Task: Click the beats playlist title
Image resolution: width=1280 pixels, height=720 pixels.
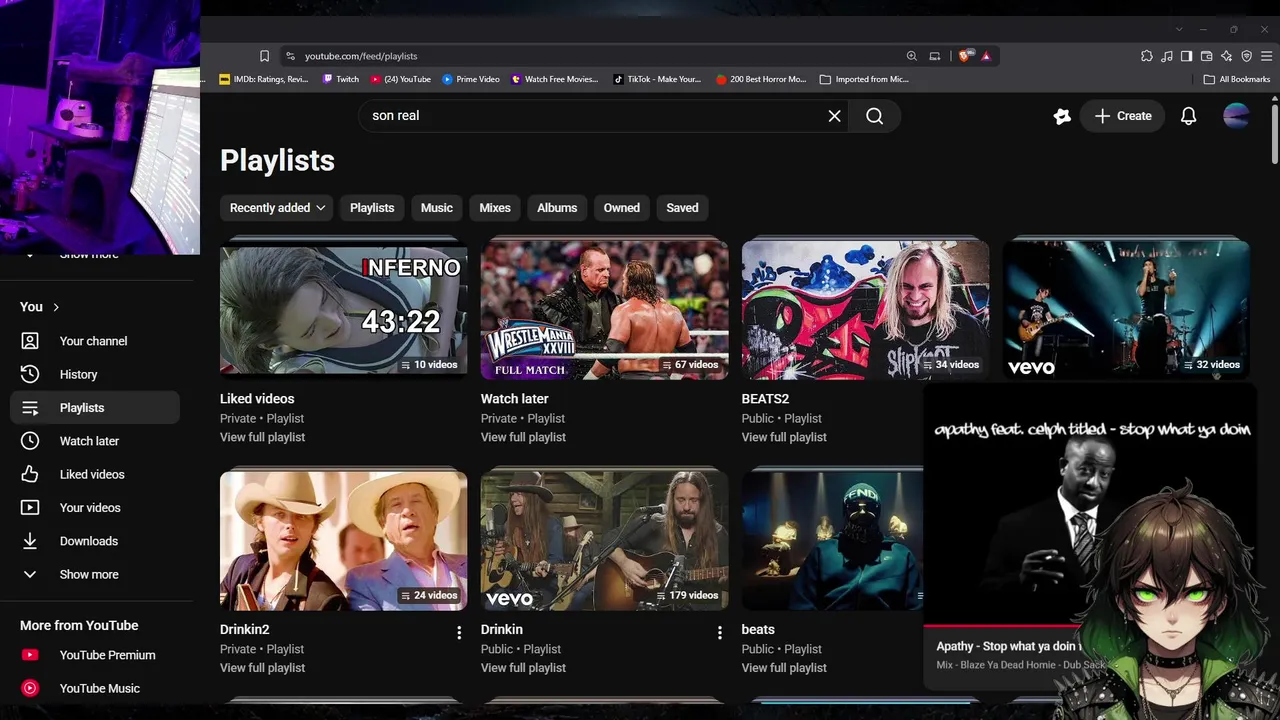Action: click(758, 630)
